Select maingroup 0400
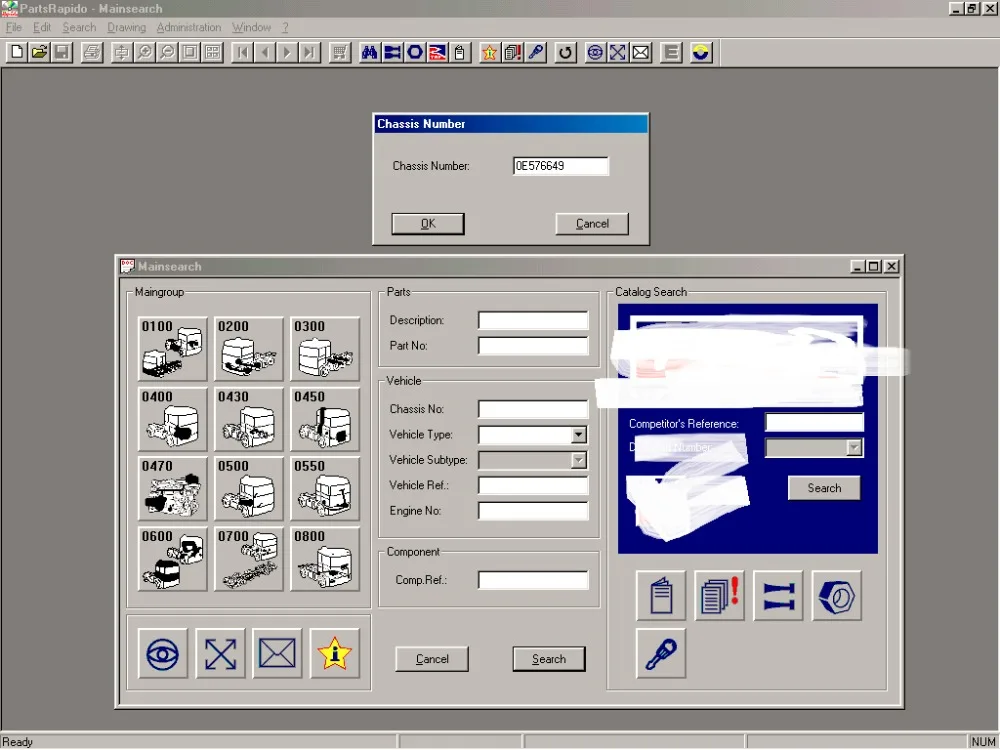Viewport: 1000px width, 750px height. (172, 419)
